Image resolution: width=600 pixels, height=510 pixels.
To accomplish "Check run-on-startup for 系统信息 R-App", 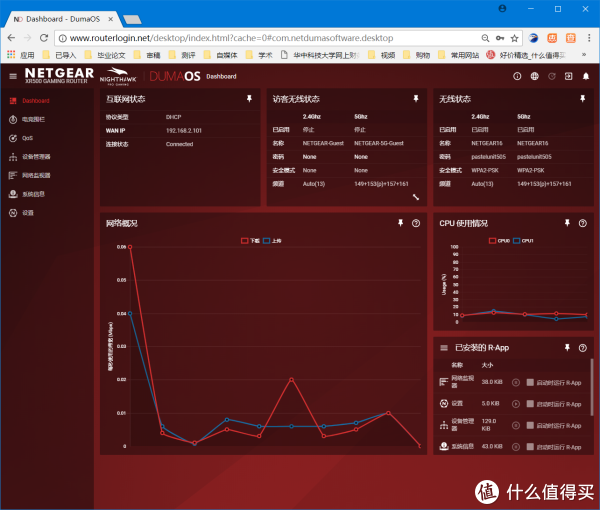I will coord(530,446).
